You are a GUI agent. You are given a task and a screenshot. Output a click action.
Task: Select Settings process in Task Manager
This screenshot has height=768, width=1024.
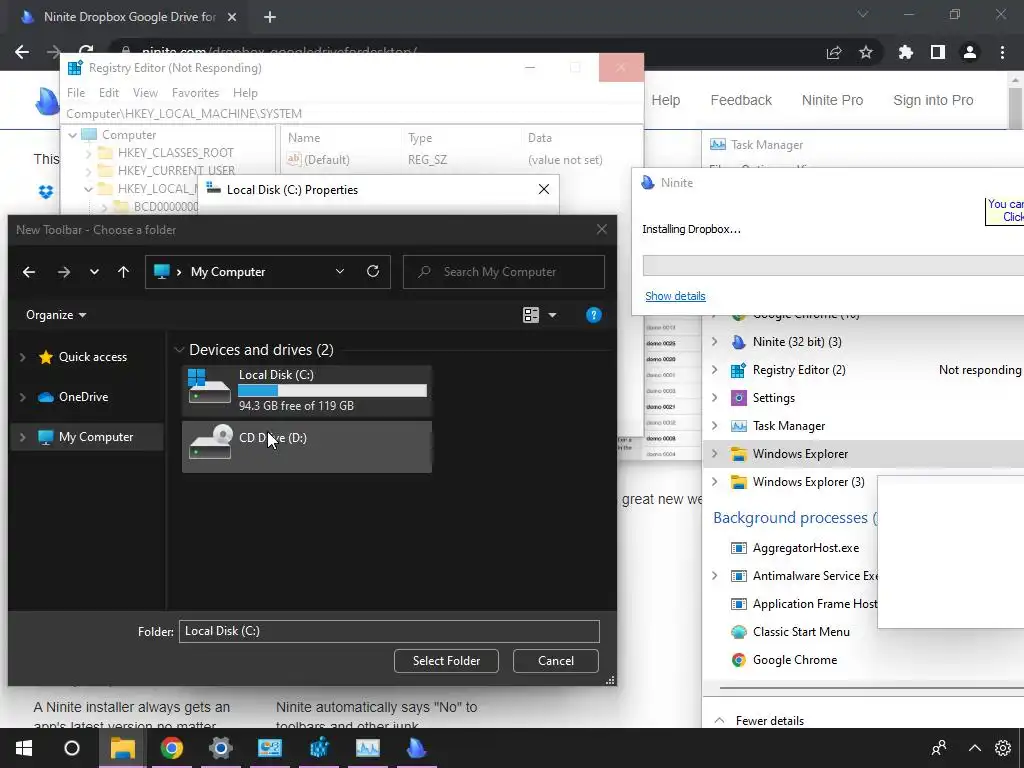[773, 398]
